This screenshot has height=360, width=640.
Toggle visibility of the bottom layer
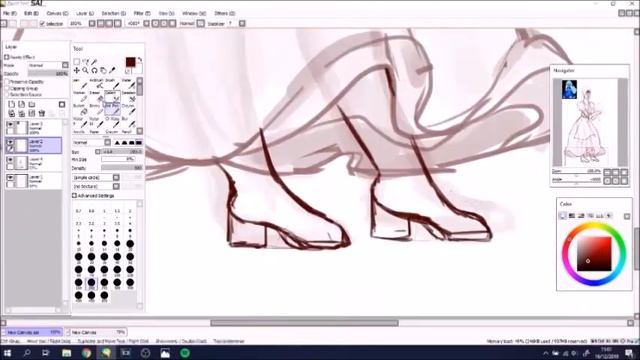10,178
